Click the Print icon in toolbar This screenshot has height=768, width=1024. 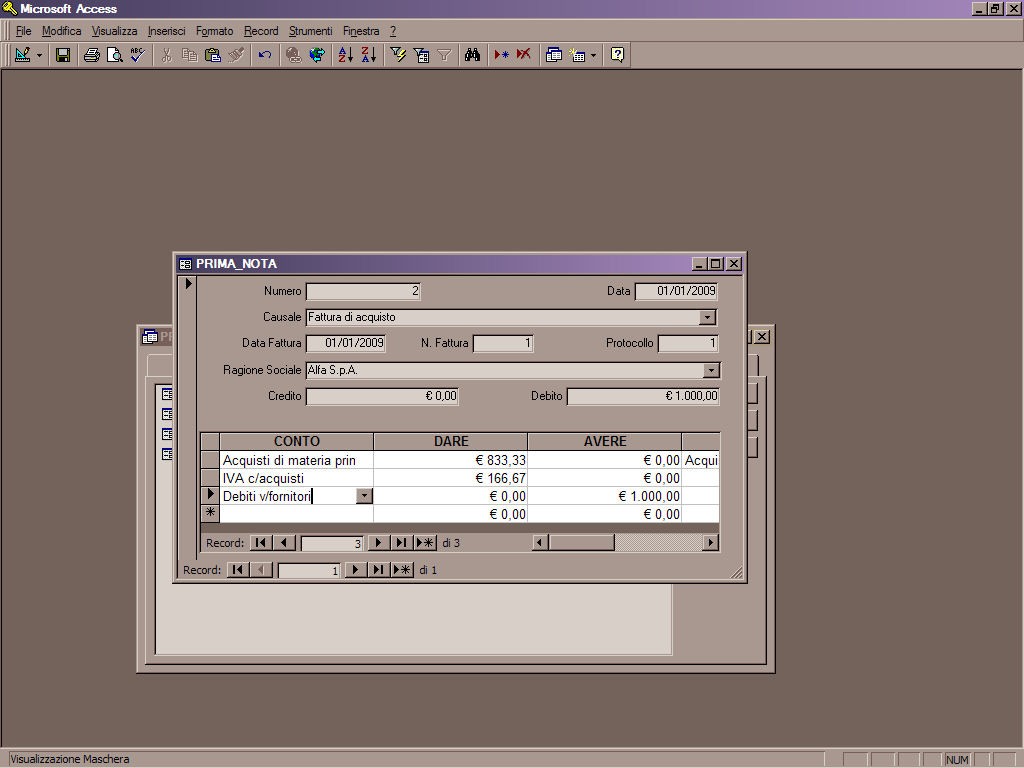click(91, 55)
